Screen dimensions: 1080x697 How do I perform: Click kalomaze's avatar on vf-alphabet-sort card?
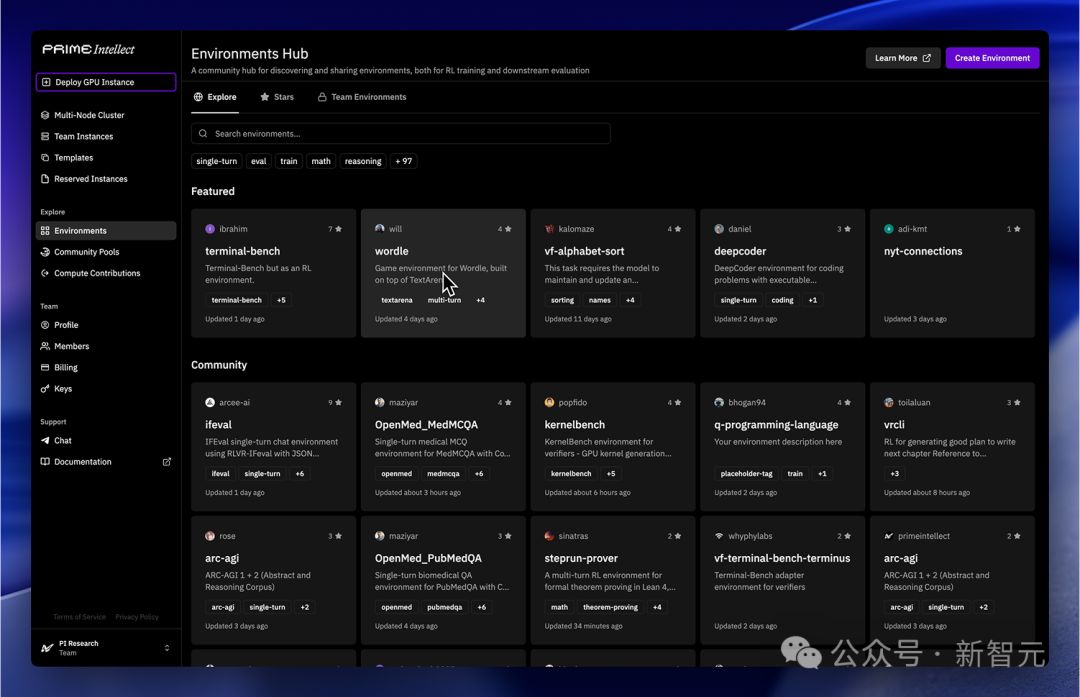pyautogui.click(x=550, y=229)
